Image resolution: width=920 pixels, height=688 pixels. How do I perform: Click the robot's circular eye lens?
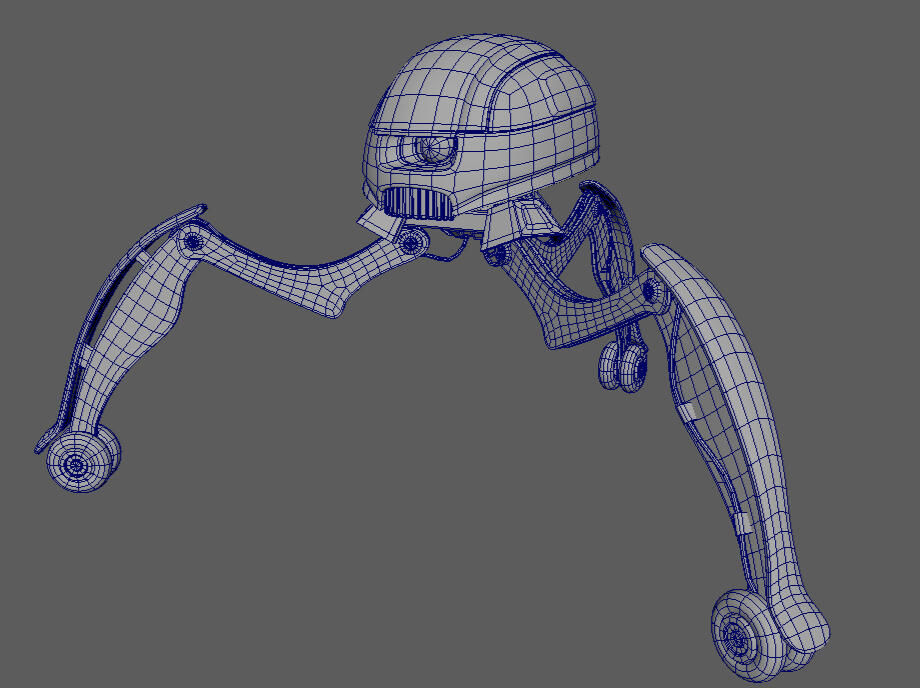coord(433,150)
